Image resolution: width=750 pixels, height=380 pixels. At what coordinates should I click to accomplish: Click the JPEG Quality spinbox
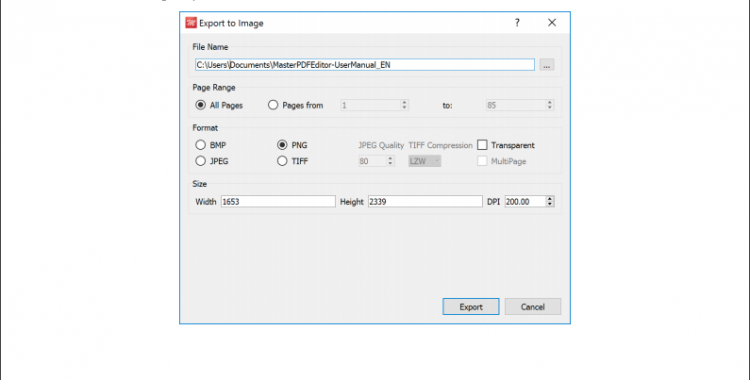coord(376,161)
